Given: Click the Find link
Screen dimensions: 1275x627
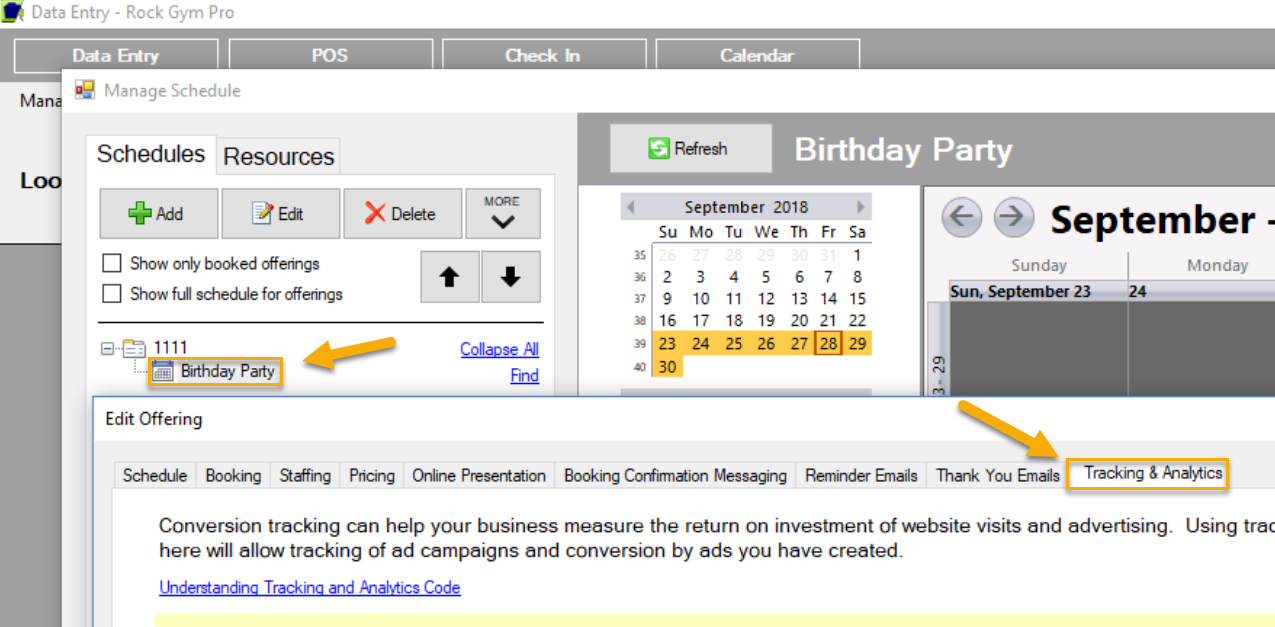Looking at the screenshot, I should (524, 376).
